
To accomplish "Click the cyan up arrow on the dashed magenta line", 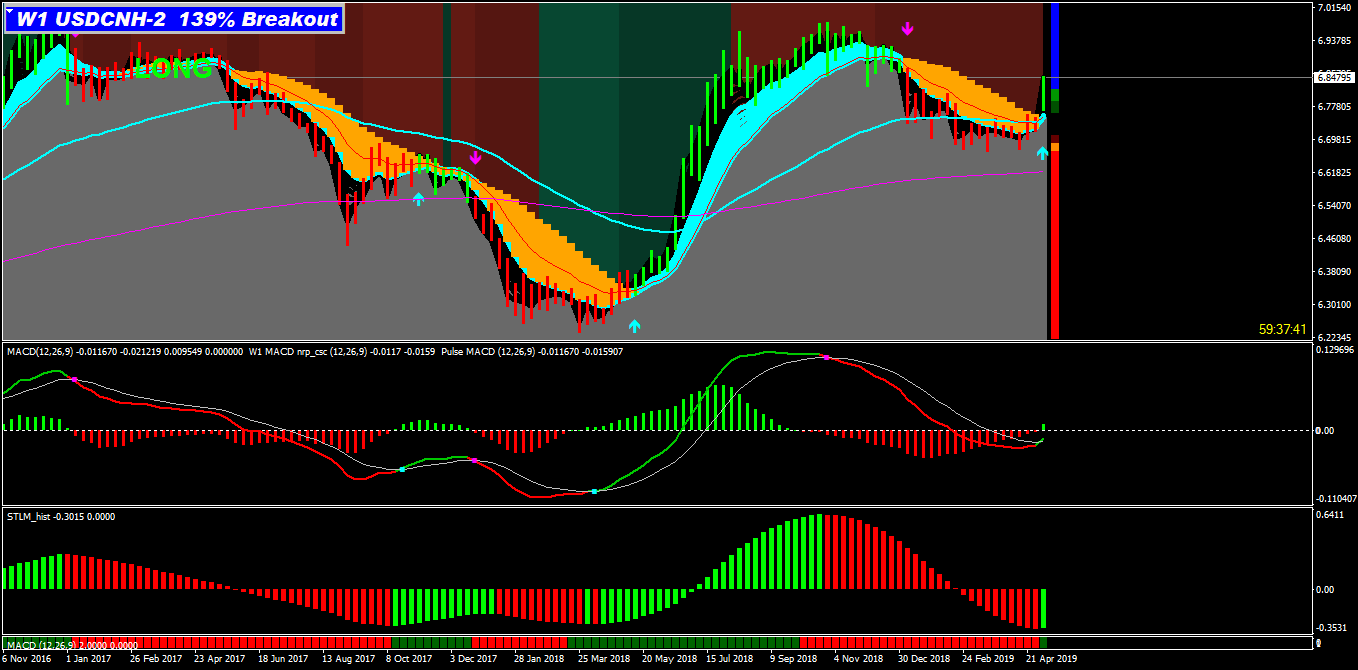I will [x=418, y=198].
